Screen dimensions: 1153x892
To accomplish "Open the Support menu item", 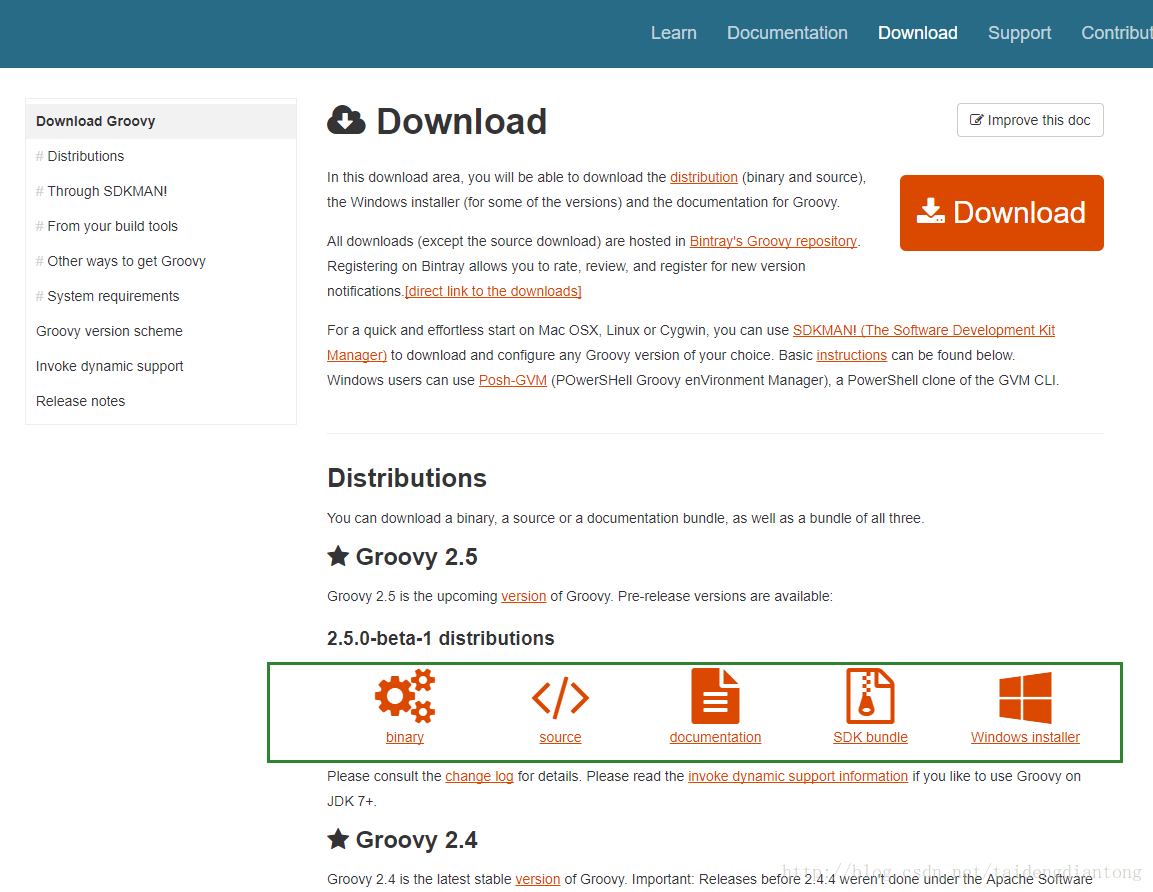I will point(1019,33).
